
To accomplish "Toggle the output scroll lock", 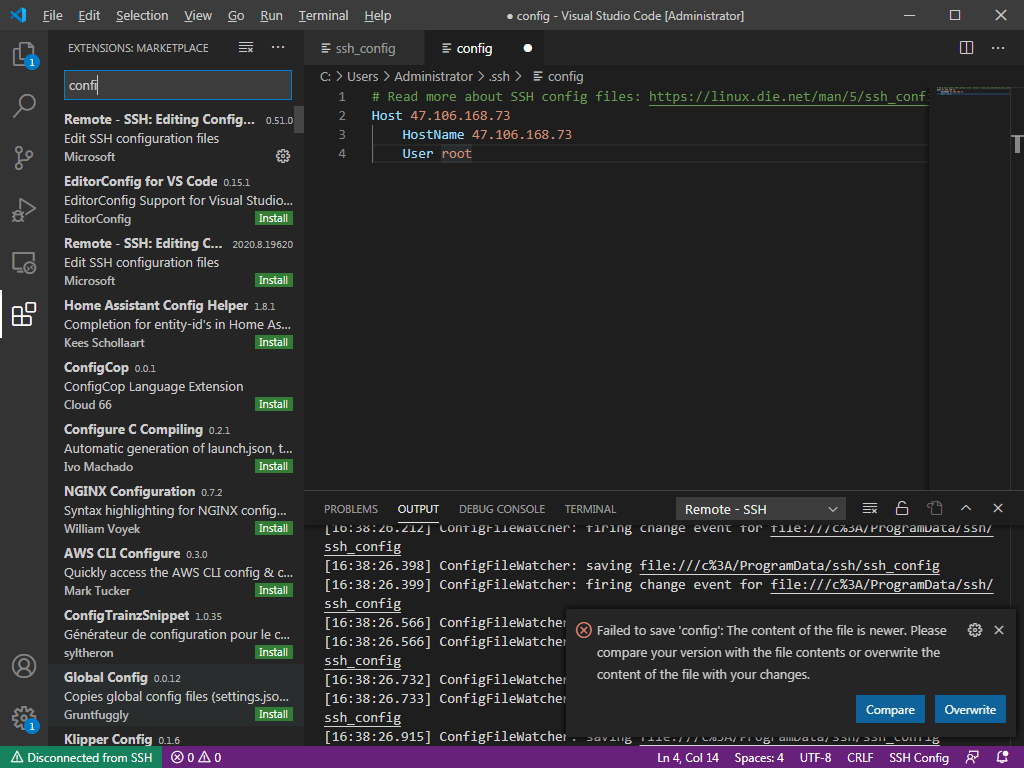I will pos(902,509).
